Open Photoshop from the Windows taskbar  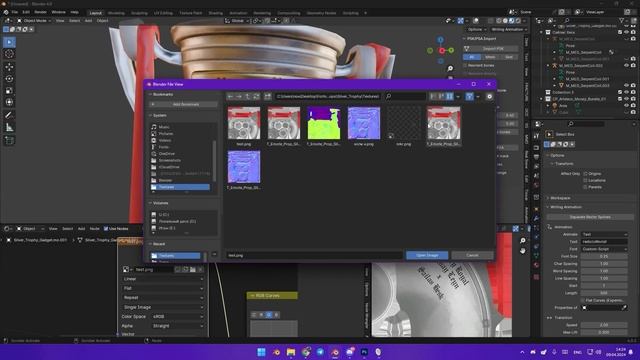pyautogui.click(x=364, y=352)
